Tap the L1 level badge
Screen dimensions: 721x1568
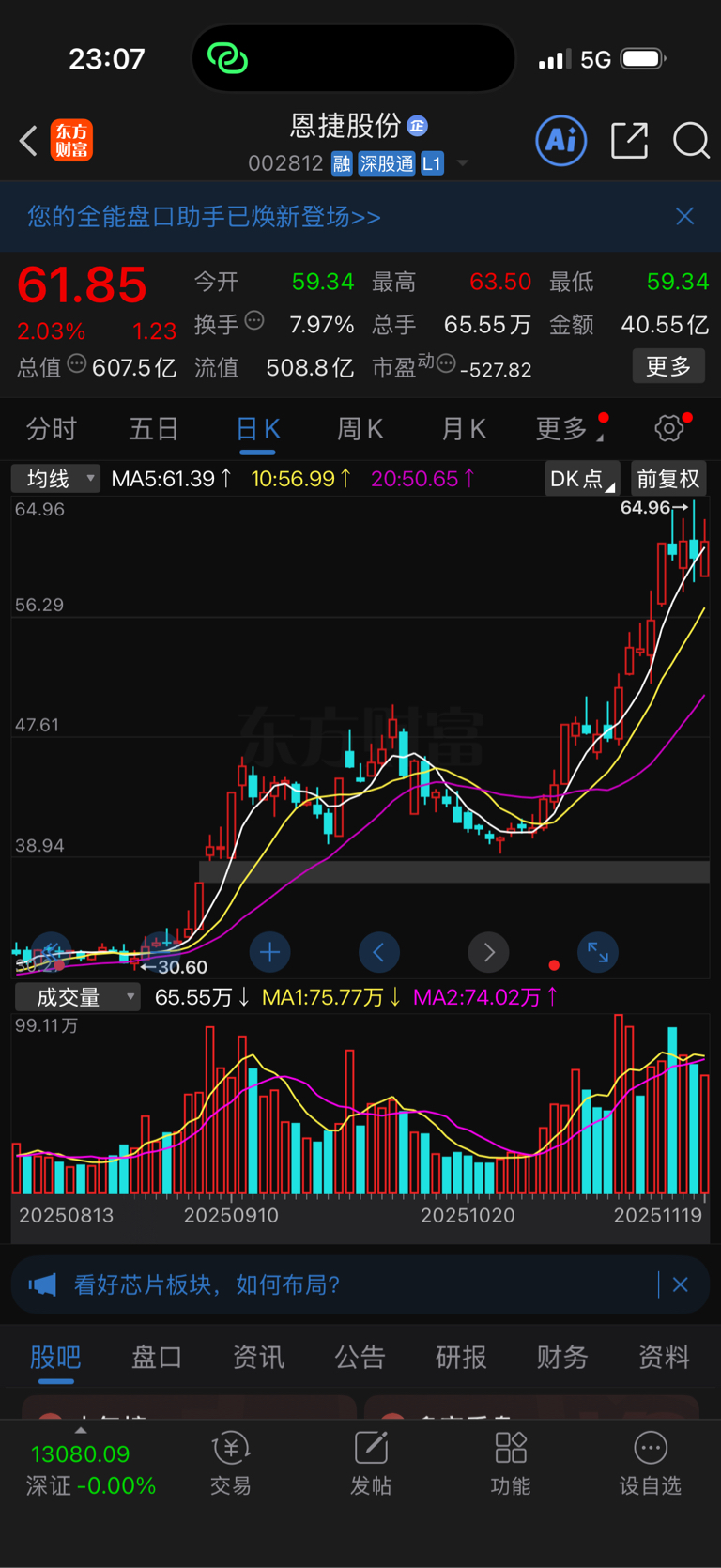click(x=432, y=163)
